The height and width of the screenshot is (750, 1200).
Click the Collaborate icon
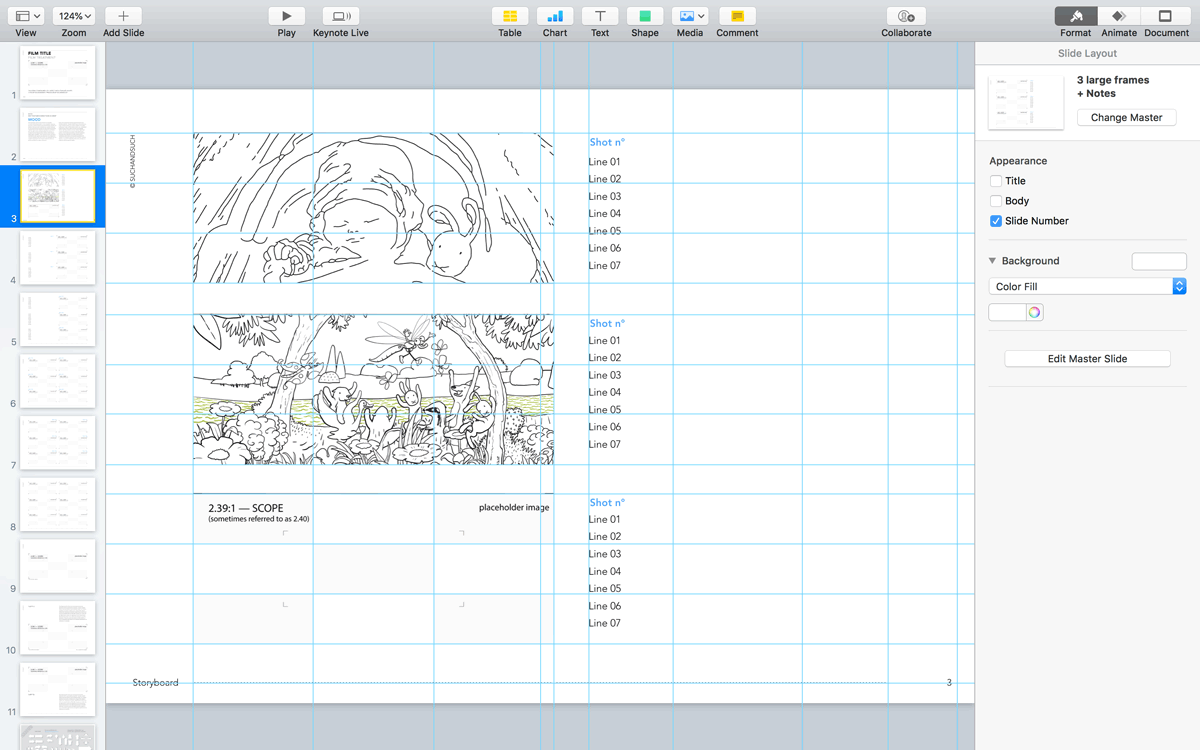(906, 16)
